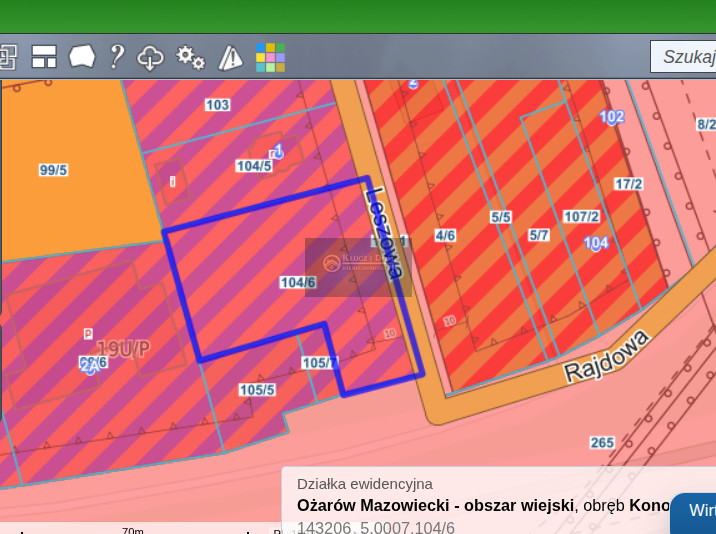Click the overlapping windows icon in toolbar

click(x=7, y=57)
